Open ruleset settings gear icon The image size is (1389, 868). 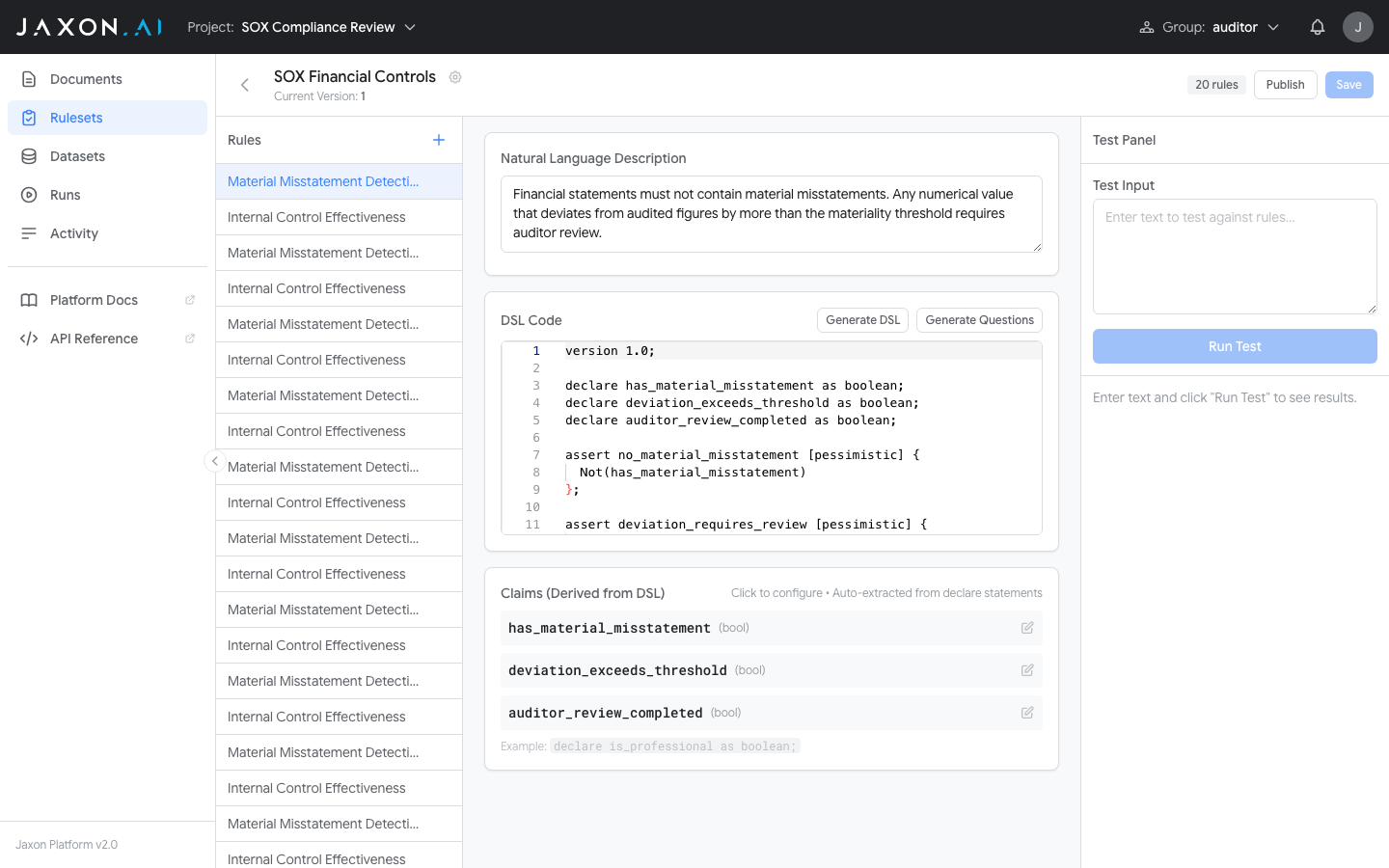coord(455,77)
